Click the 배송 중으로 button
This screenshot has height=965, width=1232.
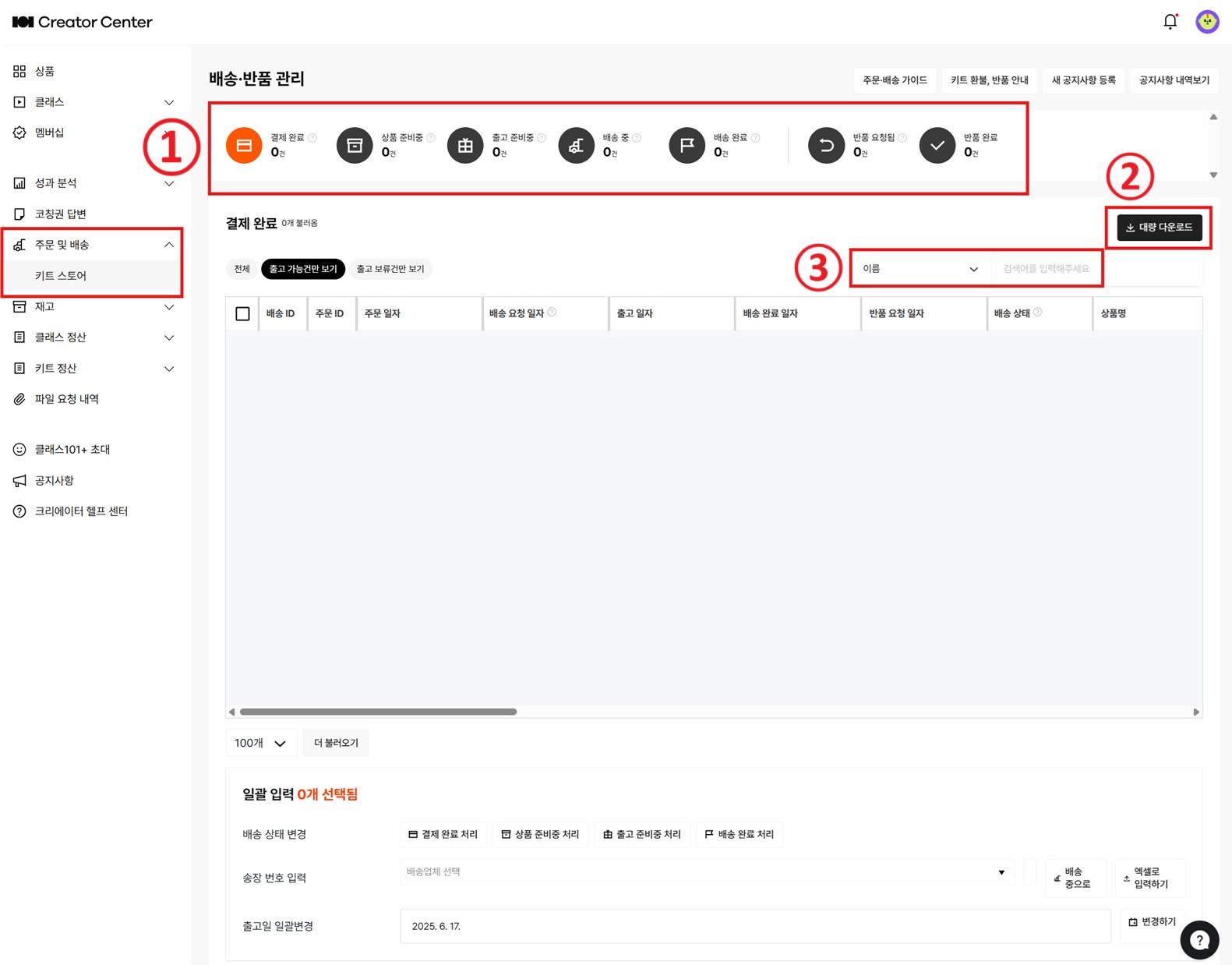coord(1075,878)
